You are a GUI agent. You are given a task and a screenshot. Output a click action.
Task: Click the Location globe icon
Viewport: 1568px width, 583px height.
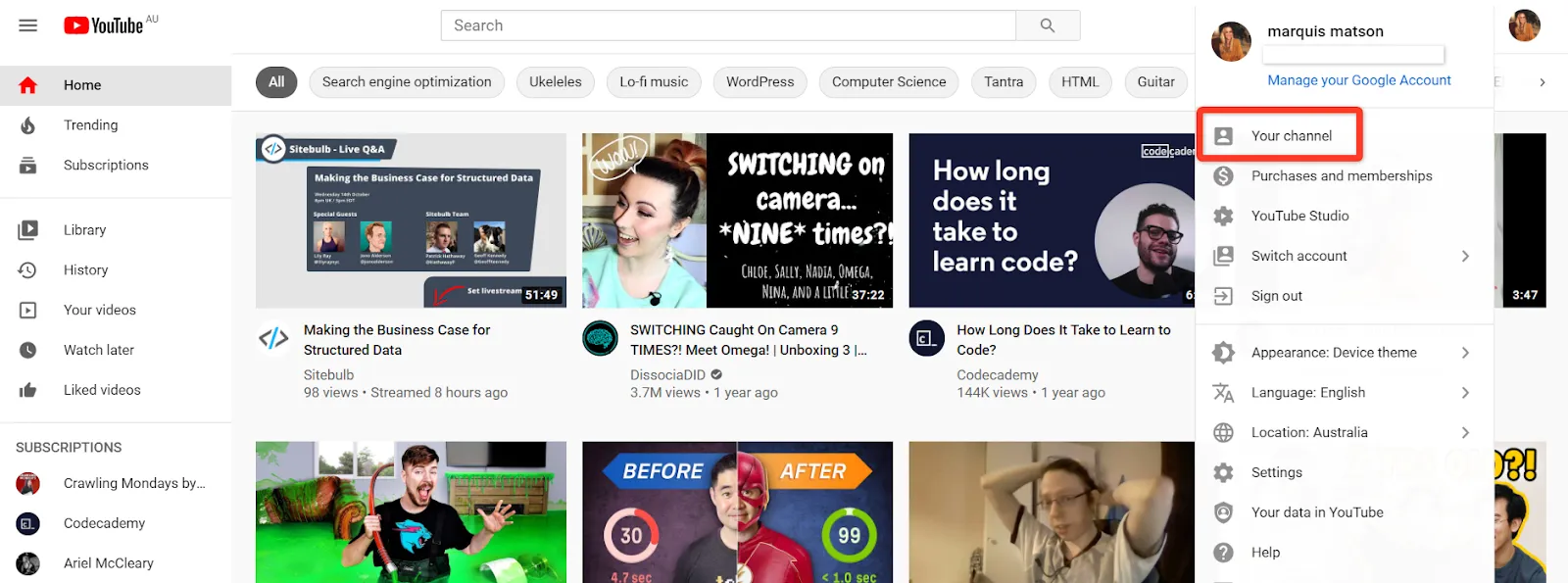(1223, 432)
